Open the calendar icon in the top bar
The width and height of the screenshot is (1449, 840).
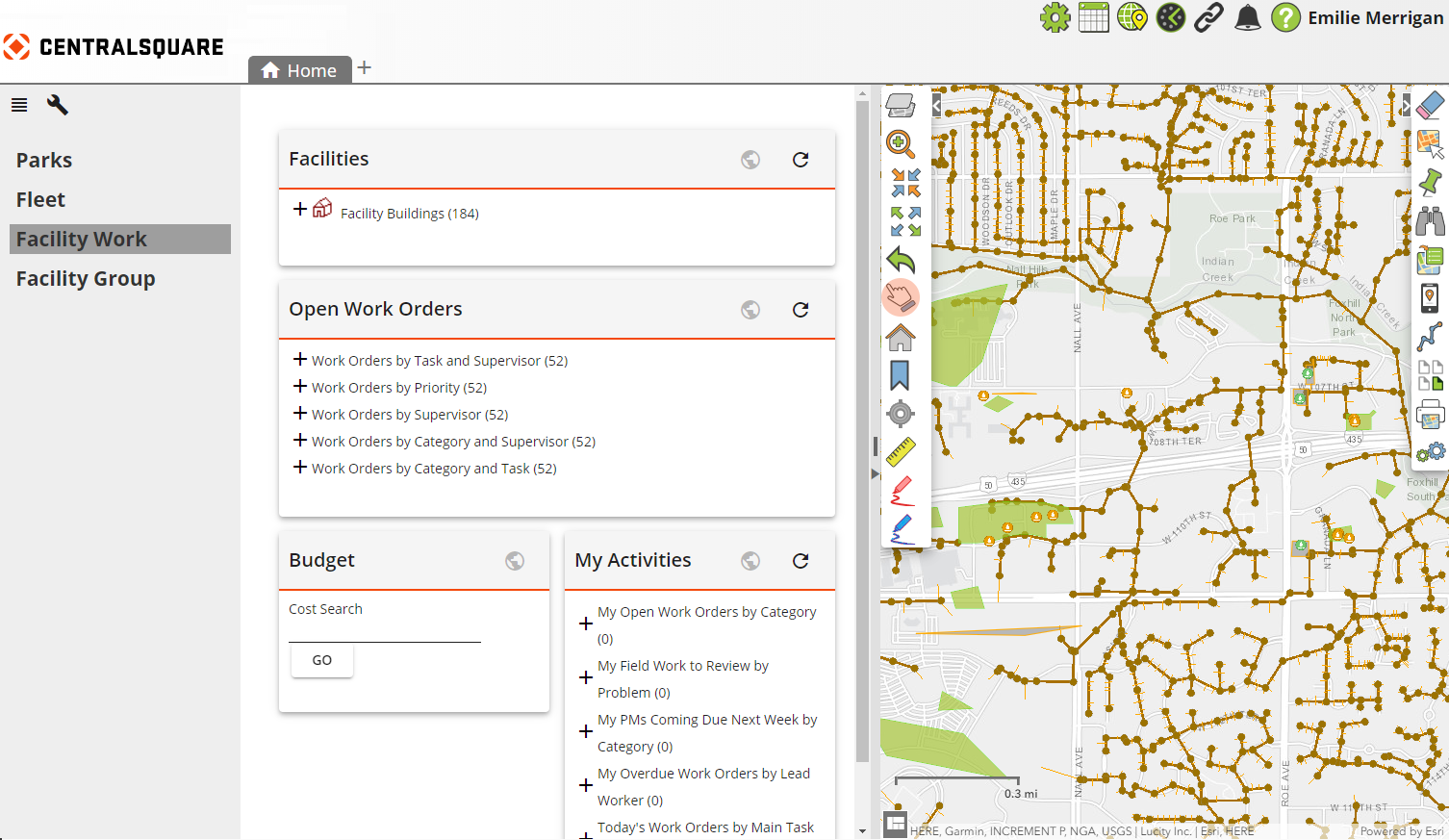[1094, 17]
